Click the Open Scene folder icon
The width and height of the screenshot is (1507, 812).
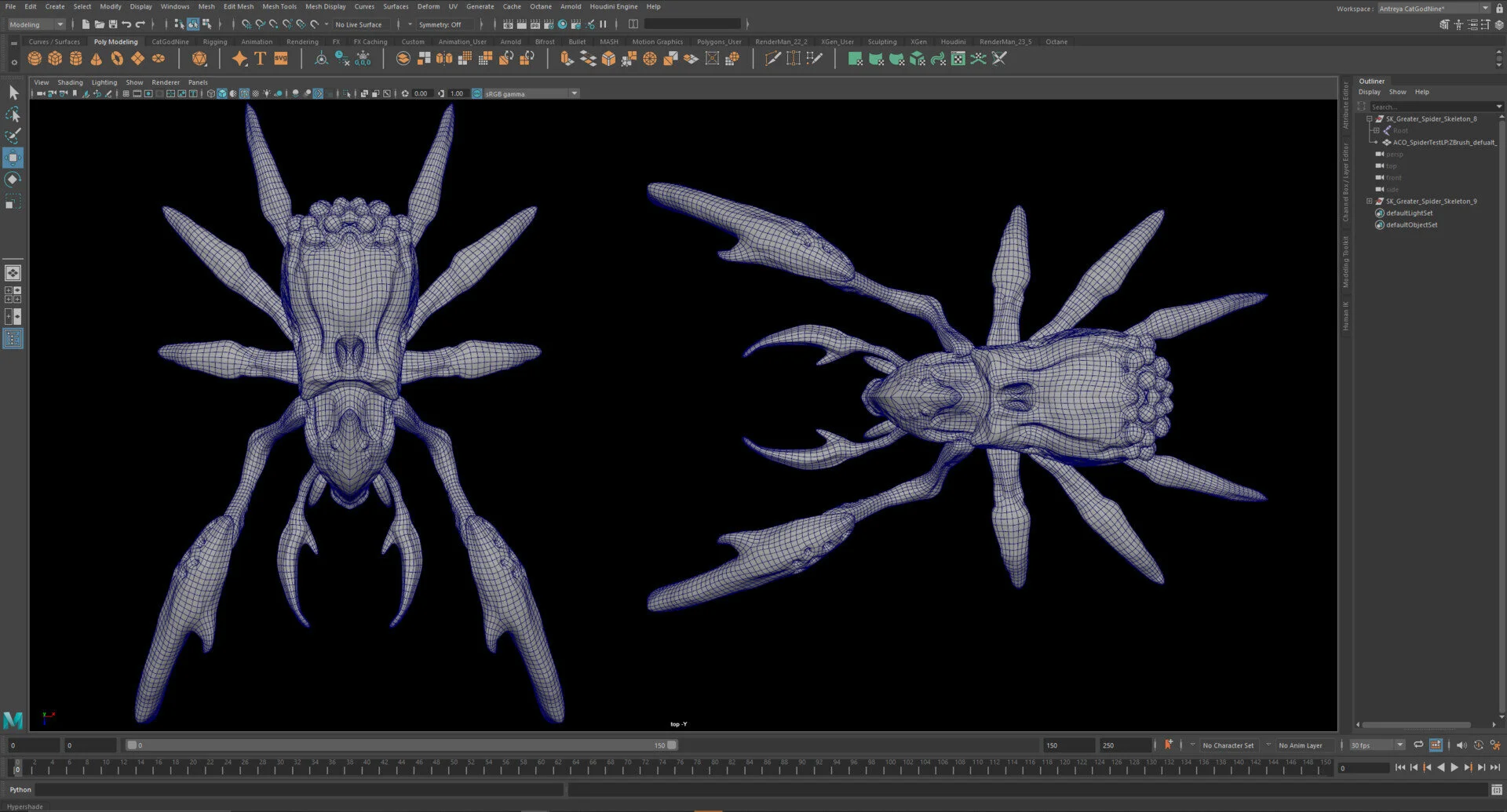click(99, 24)
